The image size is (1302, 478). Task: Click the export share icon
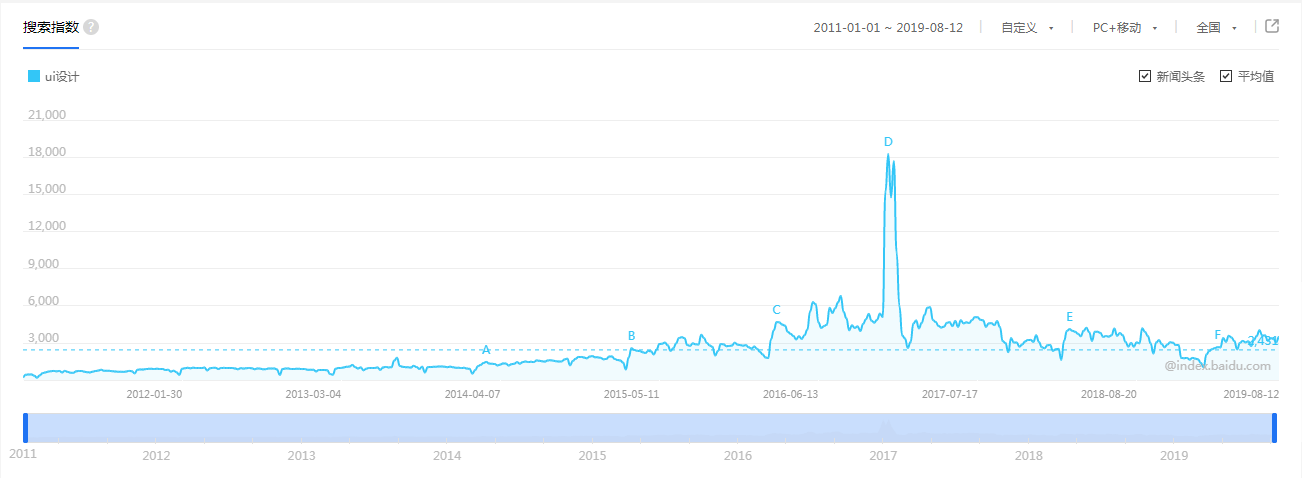(1272, 27)
